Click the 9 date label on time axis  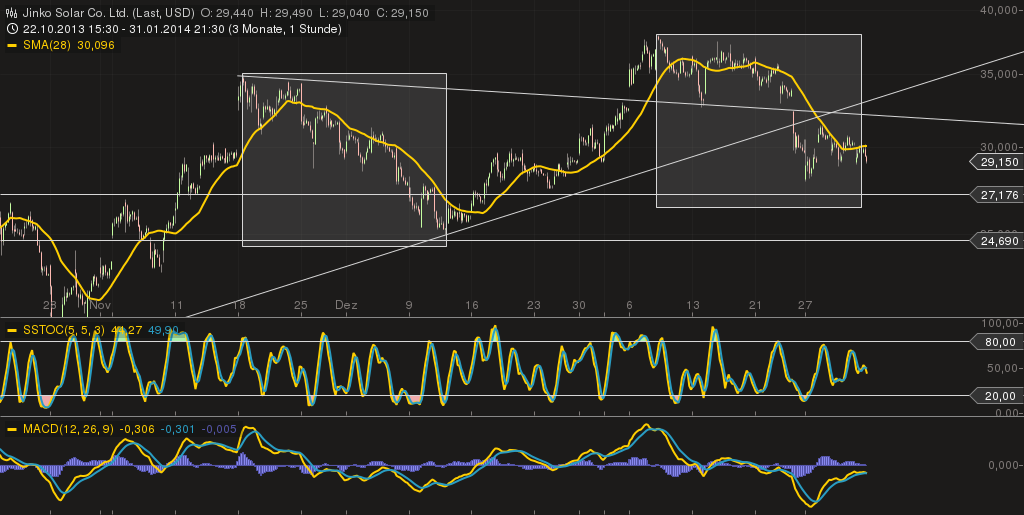tap(409, 305)
